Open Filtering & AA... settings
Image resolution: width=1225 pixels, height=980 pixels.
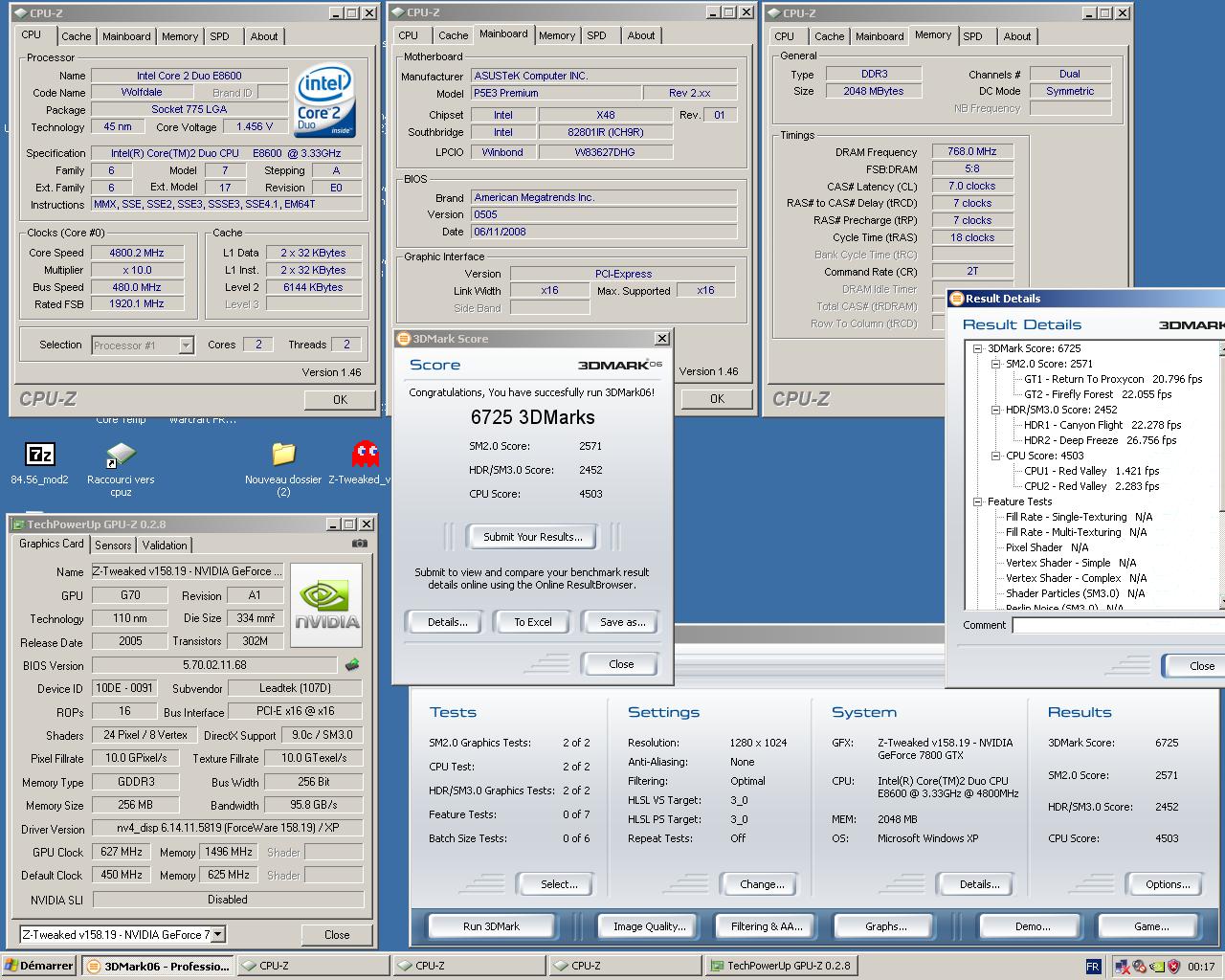(767, 926)
